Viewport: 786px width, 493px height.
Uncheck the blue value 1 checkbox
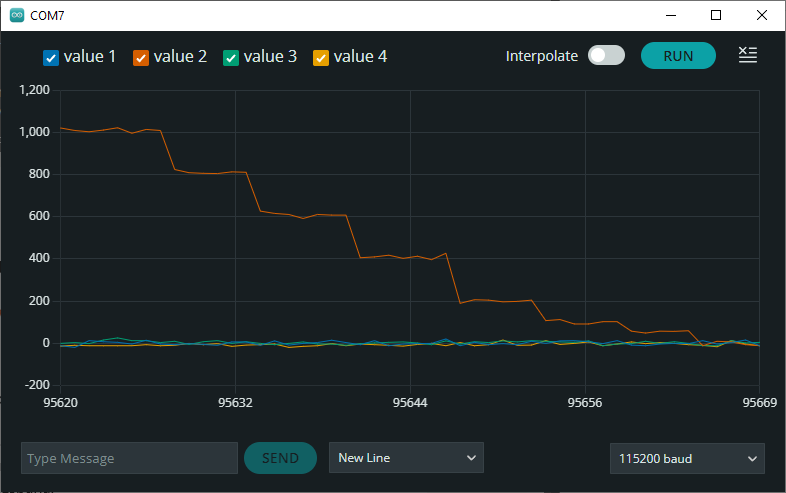pos(51,57)
